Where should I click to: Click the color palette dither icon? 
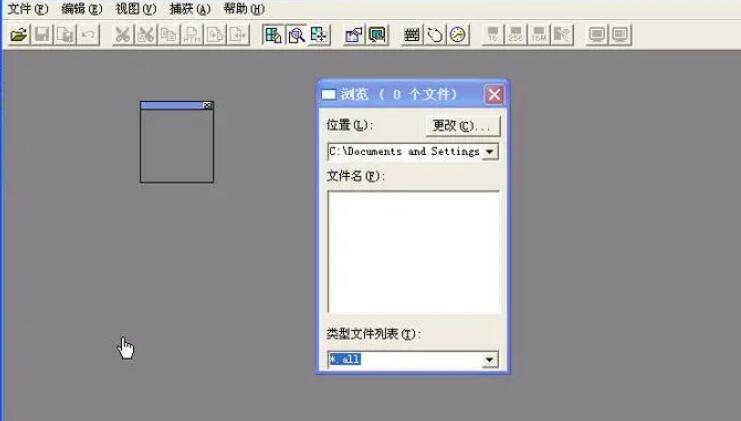coord(562,35)
